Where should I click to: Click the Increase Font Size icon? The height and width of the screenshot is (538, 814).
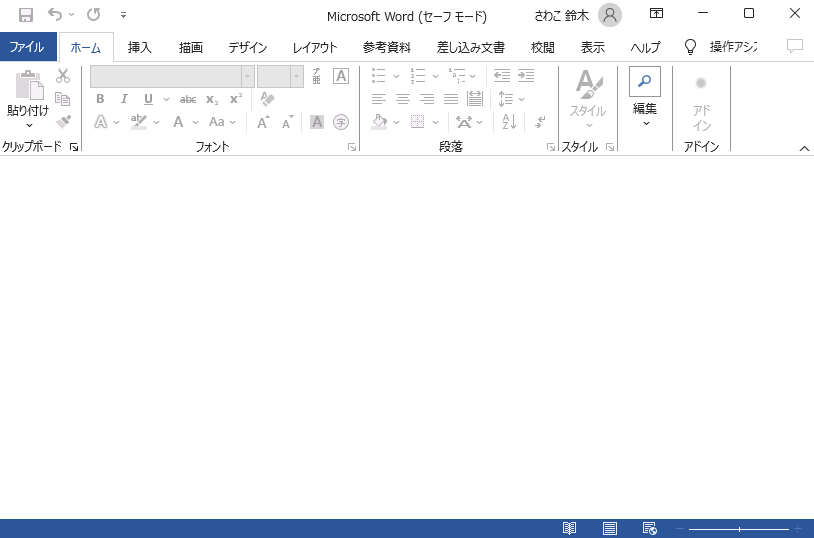(x=263, y=122)
